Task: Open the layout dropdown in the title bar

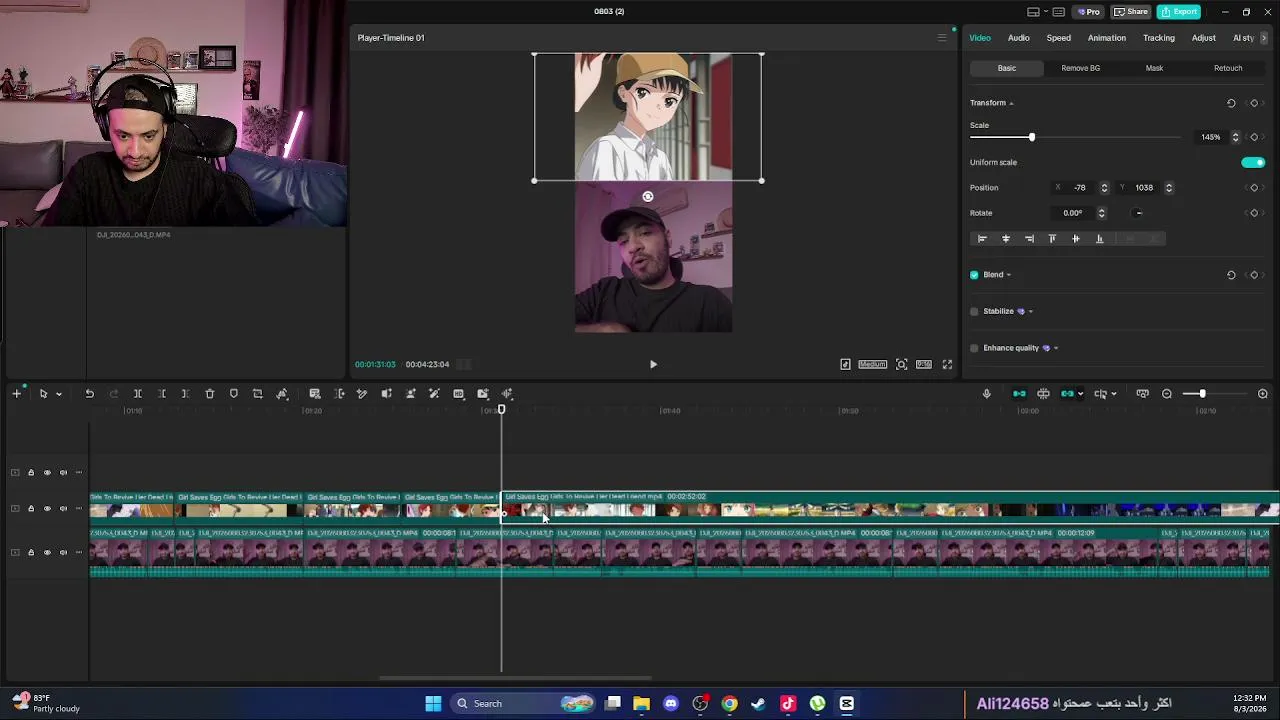Action: click(x=1048, y=12)
